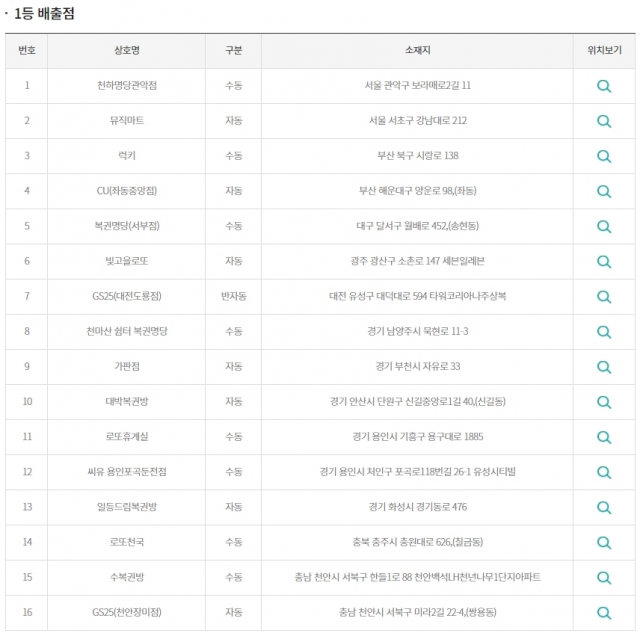Image resolution: width=640 pixels, height=636 pixels.
Task: Click the 1등 배출점 heading
Action: (x=44, y=13)
